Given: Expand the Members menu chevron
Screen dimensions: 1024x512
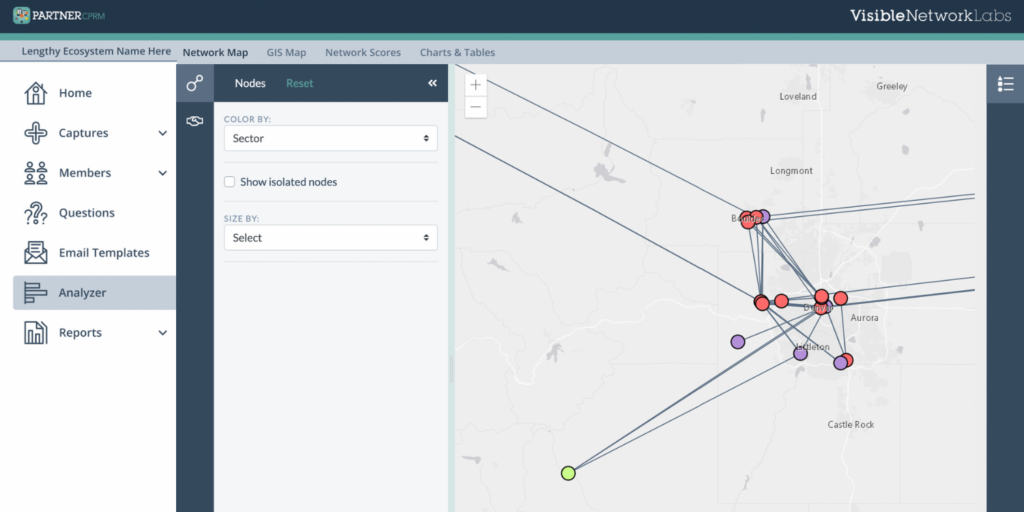Looking at the screenshot, I should tap(163, 173).
